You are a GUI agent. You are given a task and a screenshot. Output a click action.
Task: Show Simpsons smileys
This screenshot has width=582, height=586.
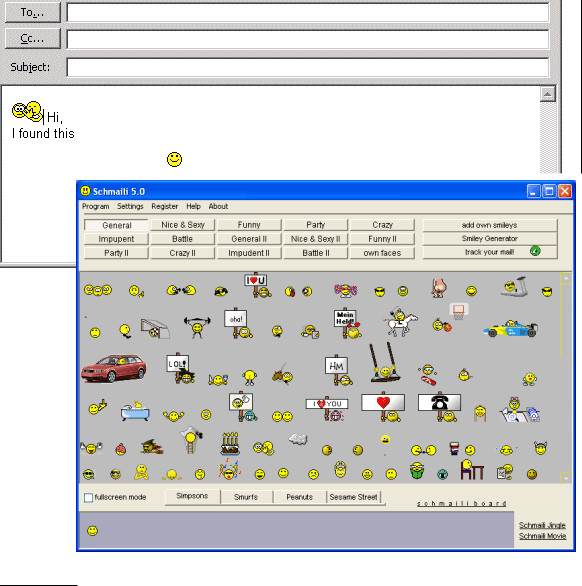pos(192,497)
